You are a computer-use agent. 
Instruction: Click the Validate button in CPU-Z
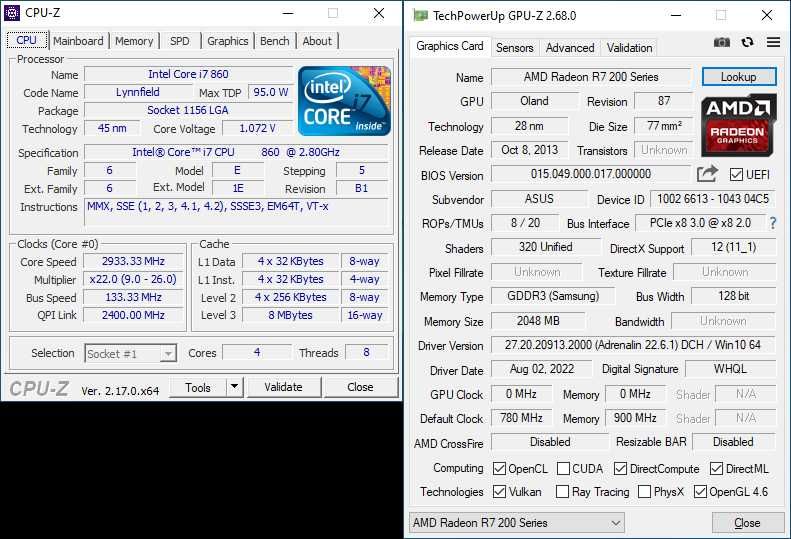[283, 387]
